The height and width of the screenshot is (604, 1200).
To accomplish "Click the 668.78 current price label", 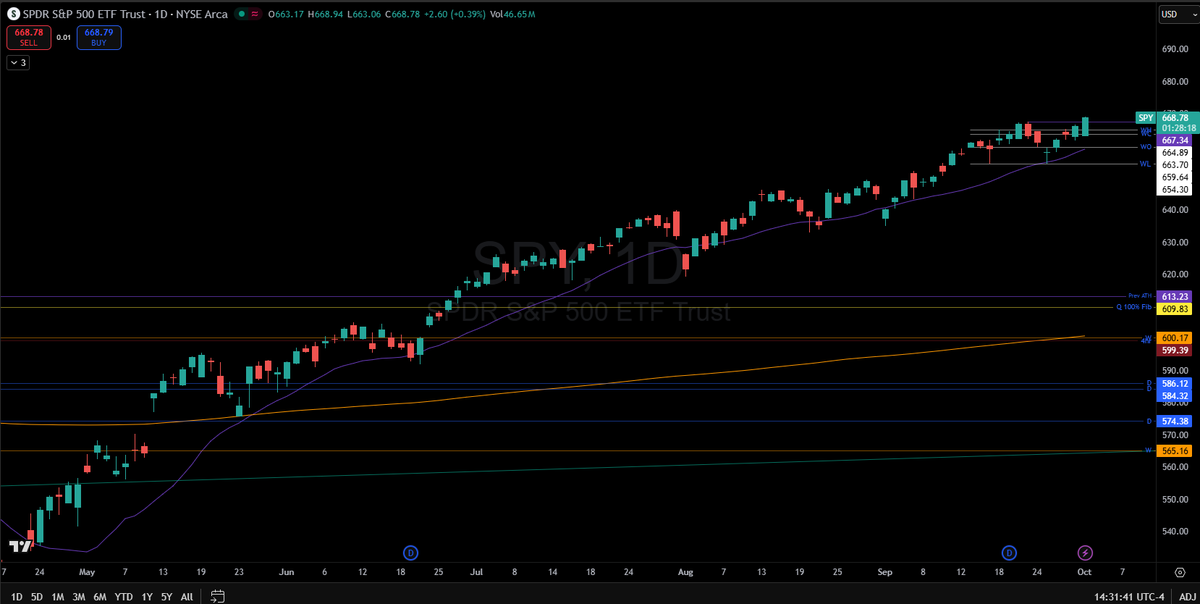I will (1175, 117).
